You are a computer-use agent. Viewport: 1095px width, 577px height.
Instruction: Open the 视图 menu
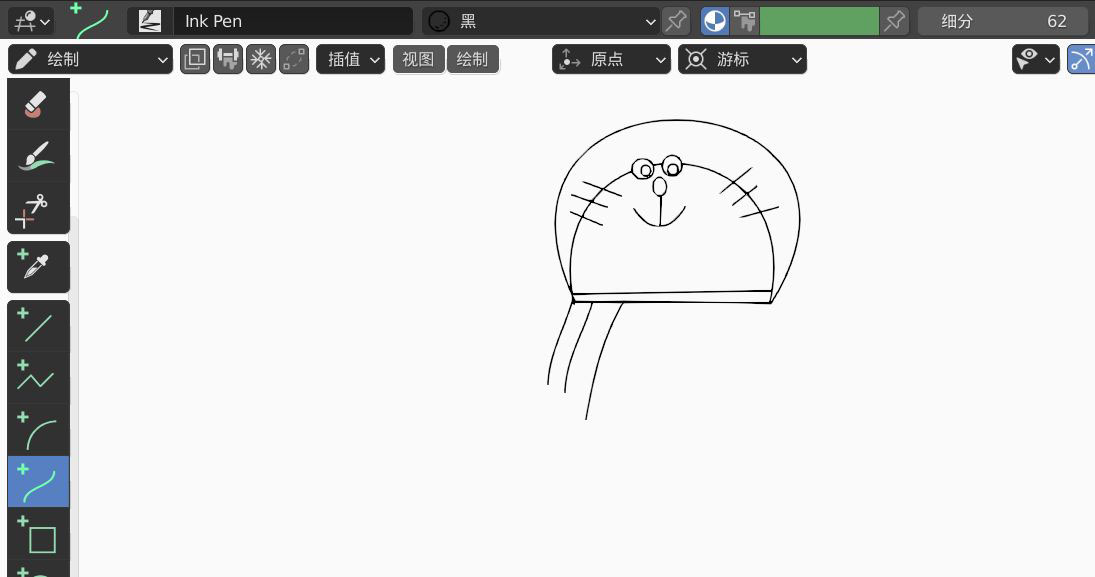click(x=418, y=59)
